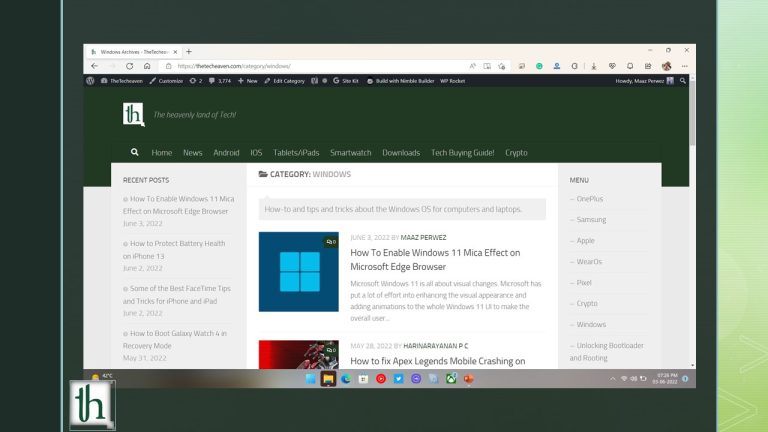Close the Windows Archives browser tab

pyautogui.click(x=175, y=52)
